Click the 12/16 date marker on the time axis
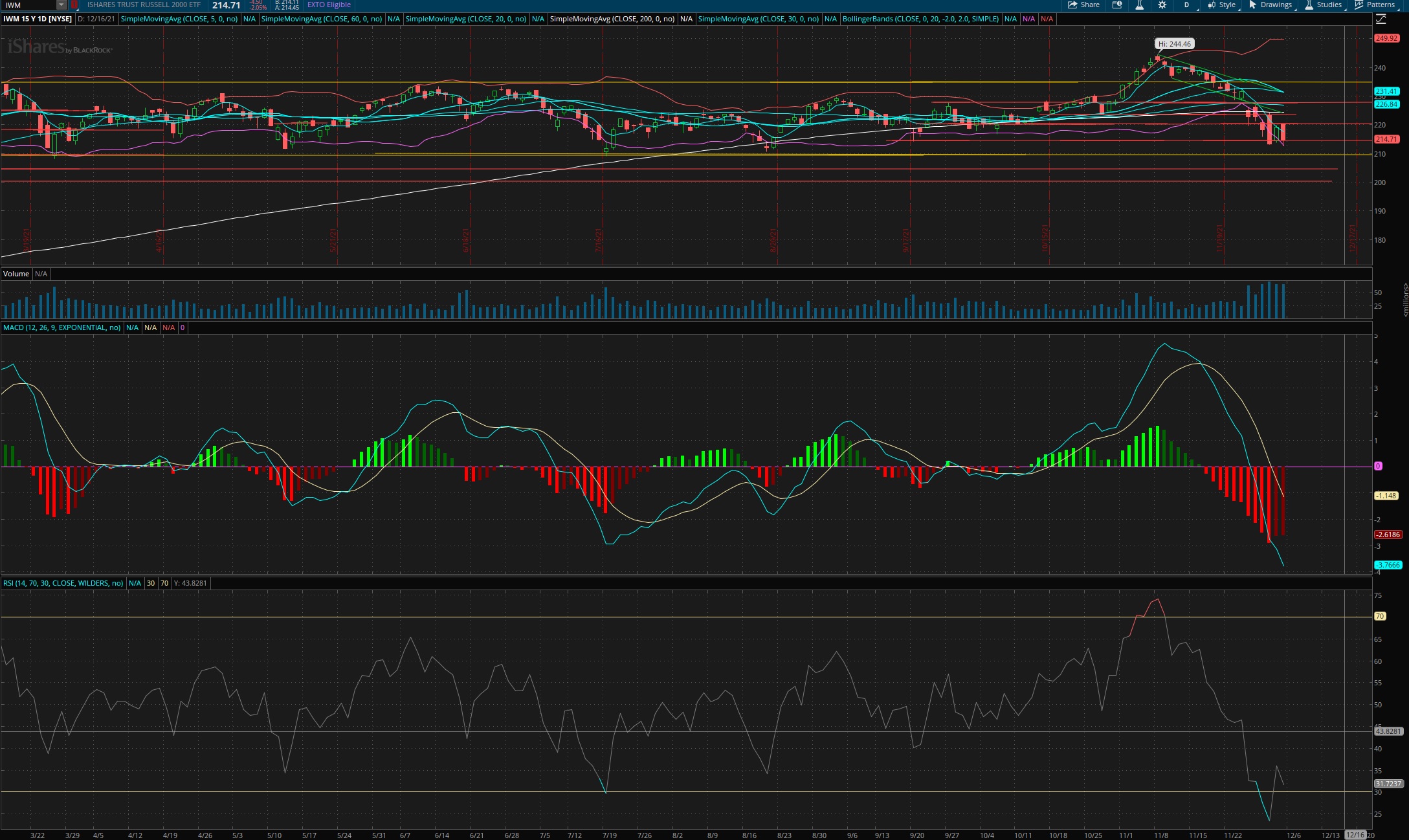Screen dimensions: 1409x840 (1355, 835)
